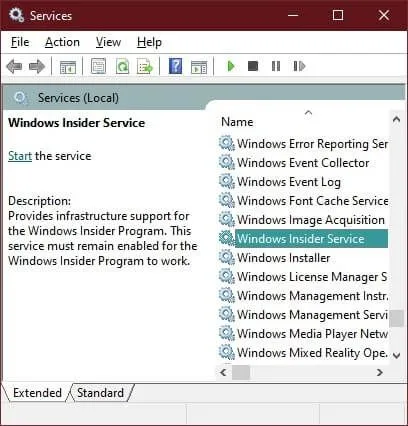Viewport: 408px width, 426px height.
Task: Select Windows Mixed Reality Ope. text
Action: tap(312, 353)
